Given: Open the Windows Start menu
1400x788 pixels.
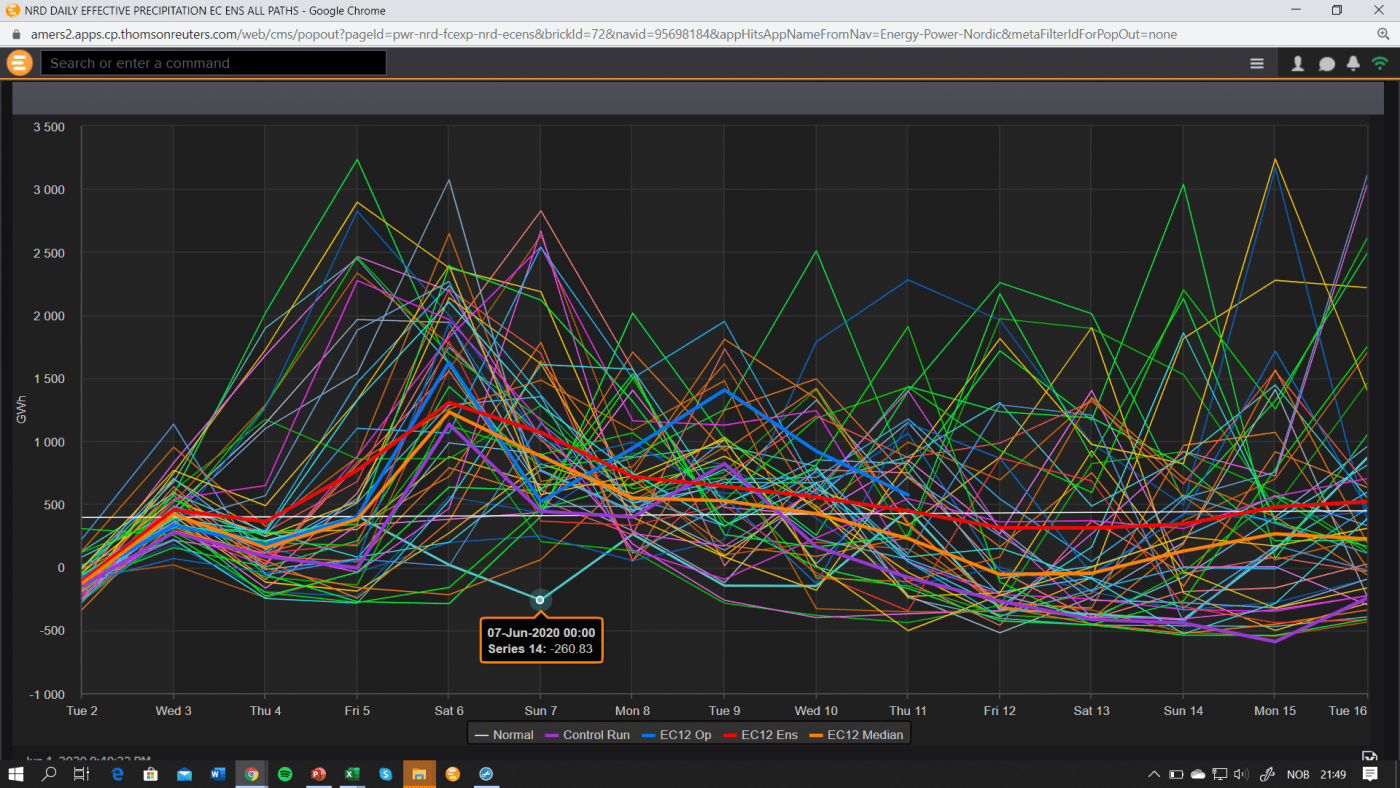Looking at the screenshot, I should [x=16, y=774].
